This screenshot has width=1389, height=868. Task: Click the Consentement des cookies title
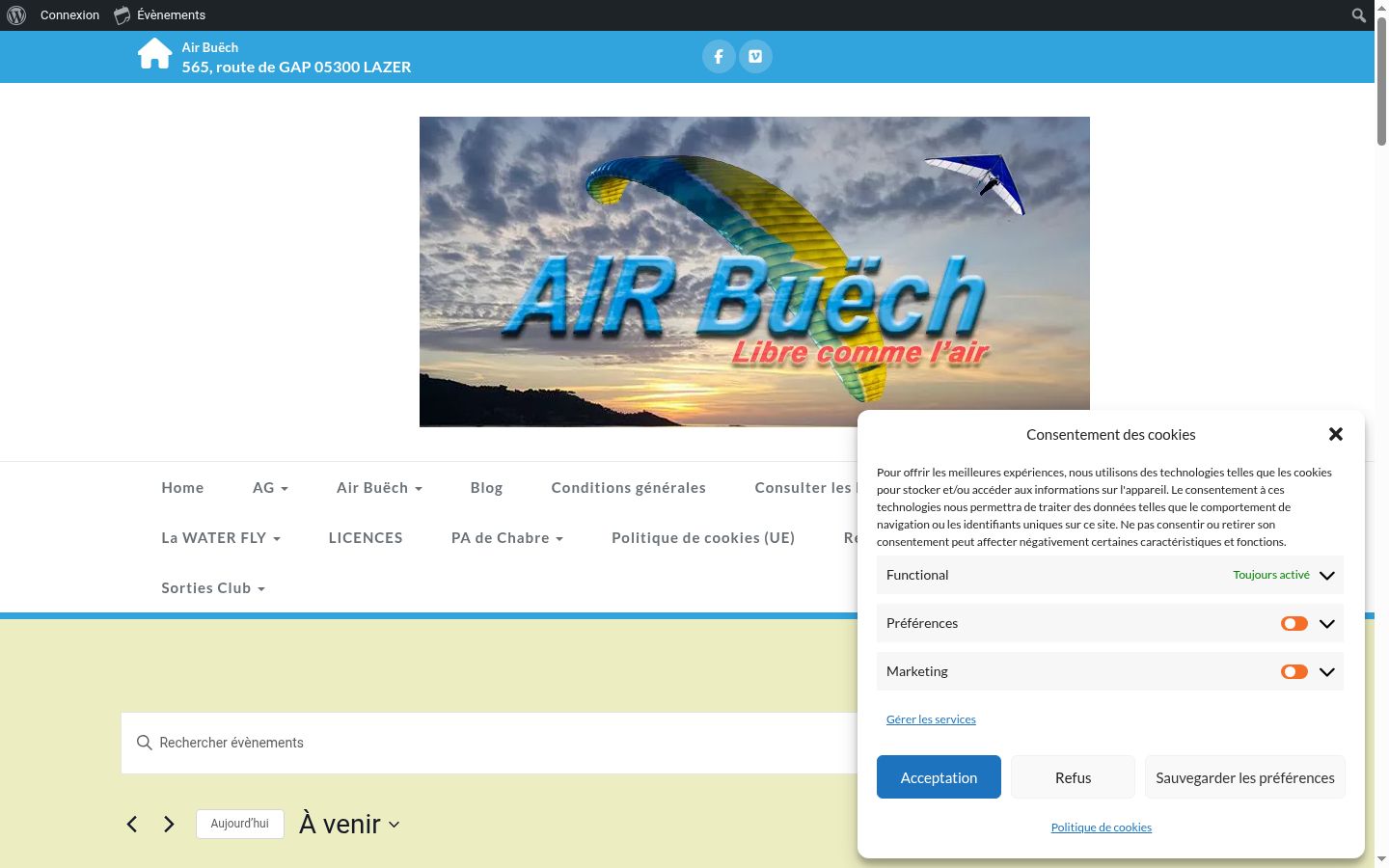coord(1111,435)
